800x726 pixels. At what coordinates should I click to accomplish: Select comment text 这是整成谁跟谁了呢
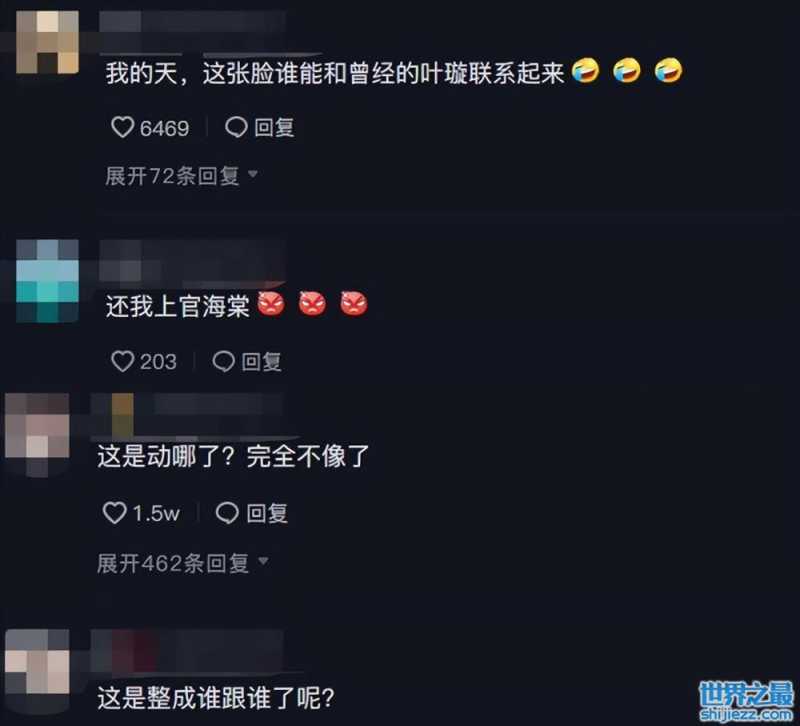[x=216, y=698]
